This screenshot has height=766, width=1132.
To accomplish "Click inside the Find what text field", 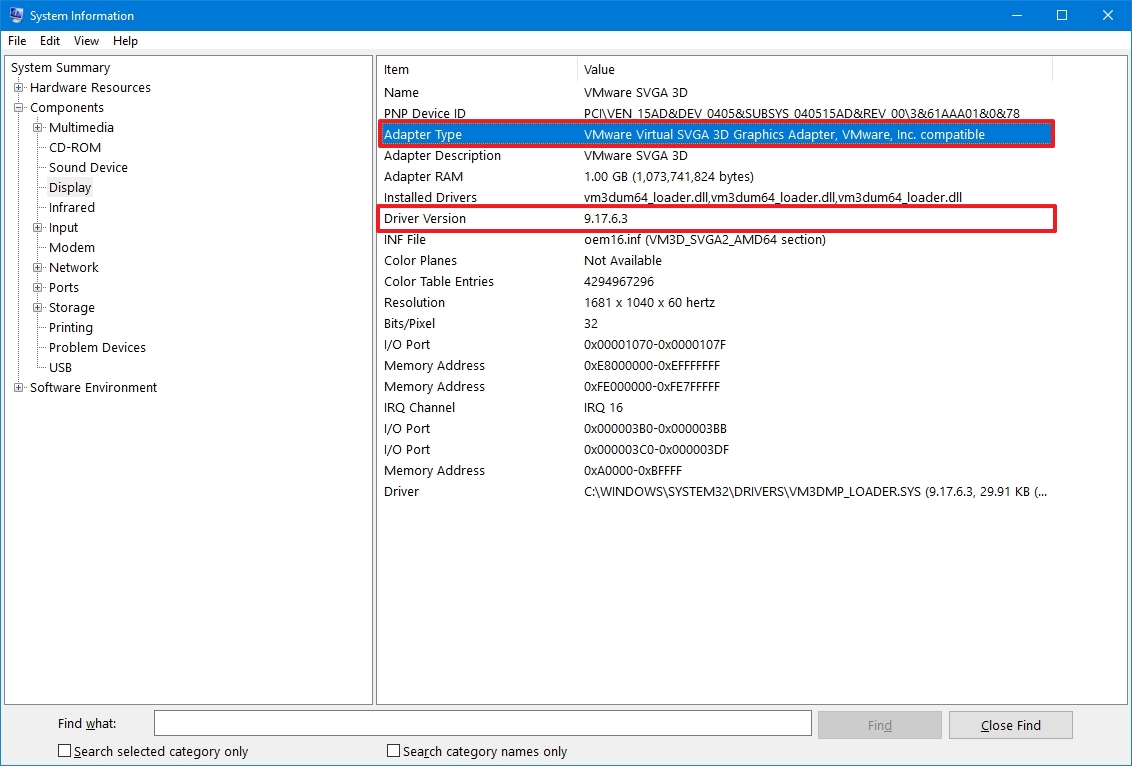I will [482, 723].
